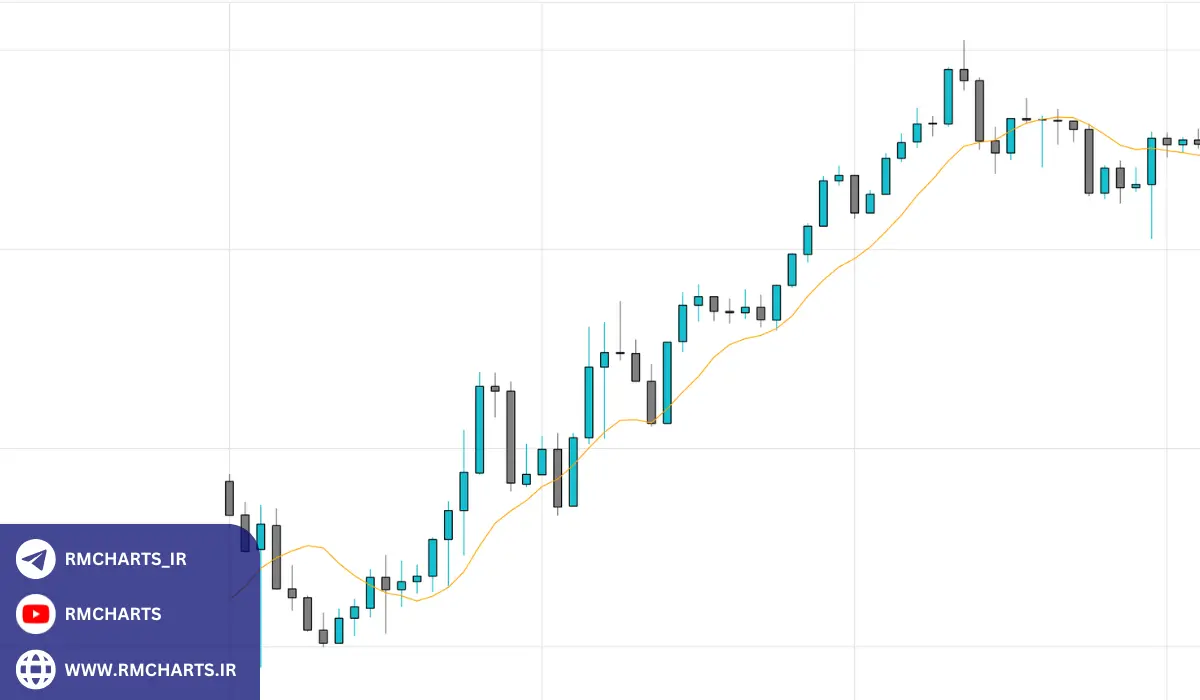This screenshot has height=700, width=1200.
Task: Visit the WWW.RMCHARTS.IR website link
Action: click(x=150, y=669)
